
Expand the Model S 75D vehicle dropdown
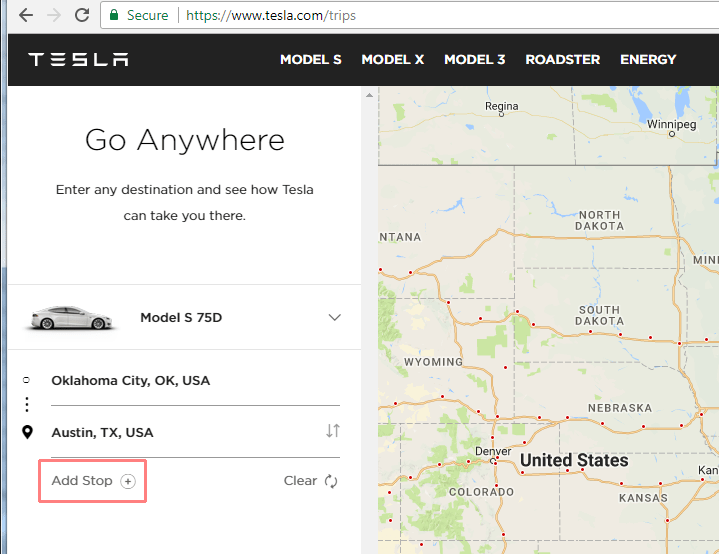pyautogui.click(x=335, y=317)
